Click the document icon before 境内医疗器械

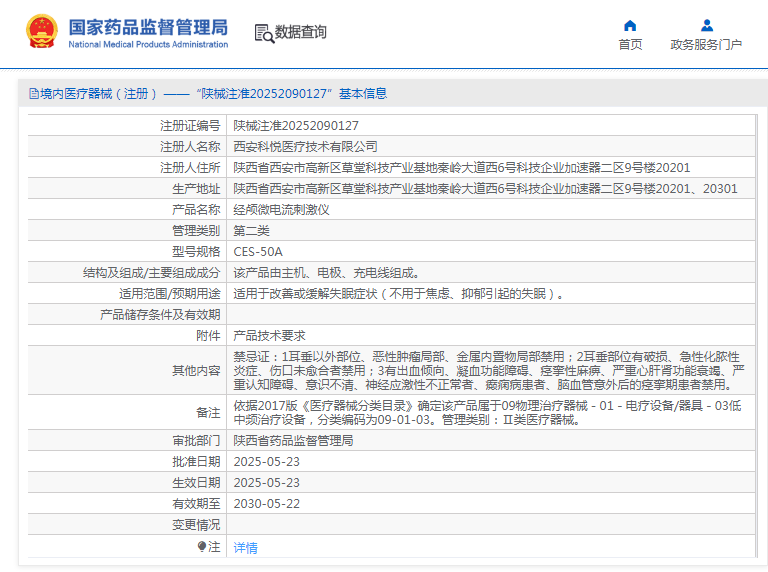click(34, 94)
